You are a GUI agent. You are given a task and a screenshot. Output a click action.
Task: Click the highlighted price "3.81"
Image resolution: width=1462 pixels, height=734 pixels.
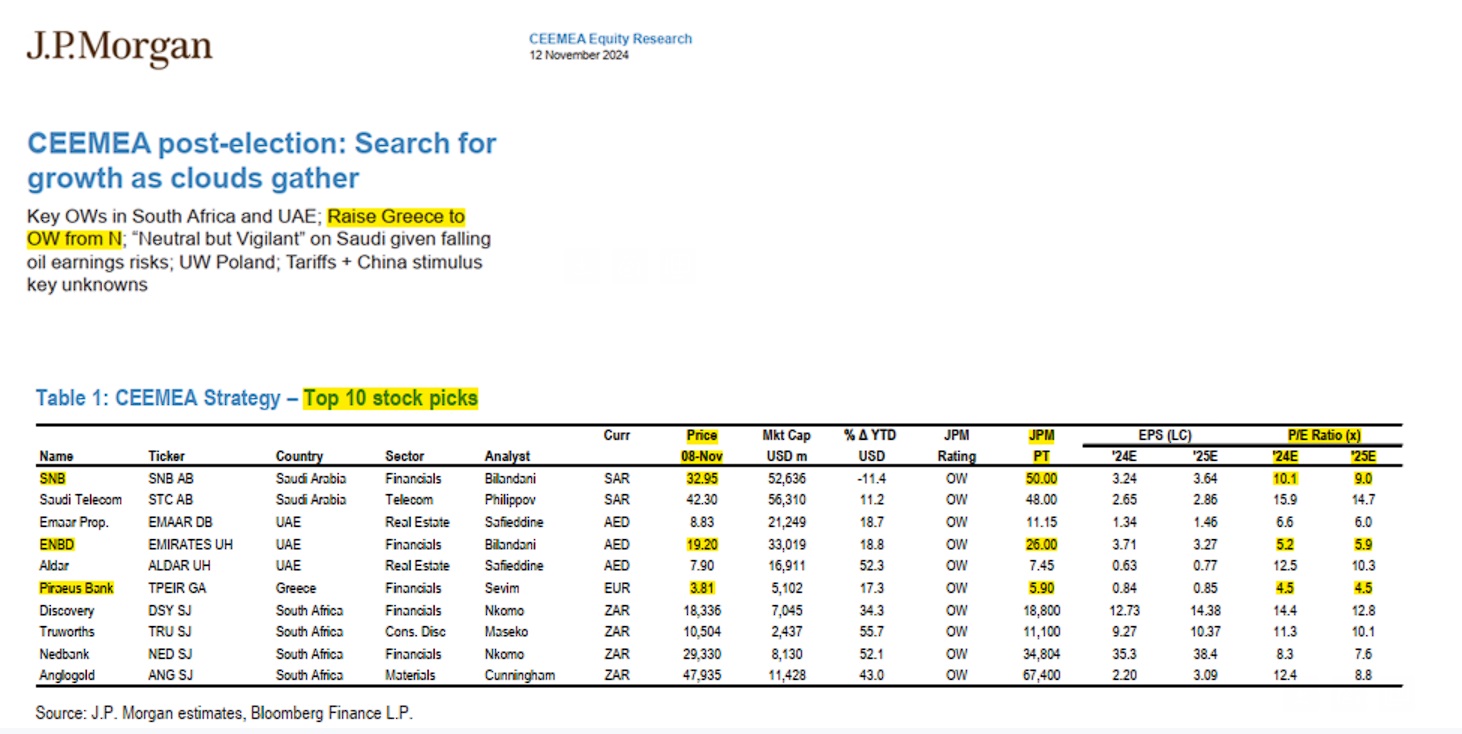(x=702, y=588)
